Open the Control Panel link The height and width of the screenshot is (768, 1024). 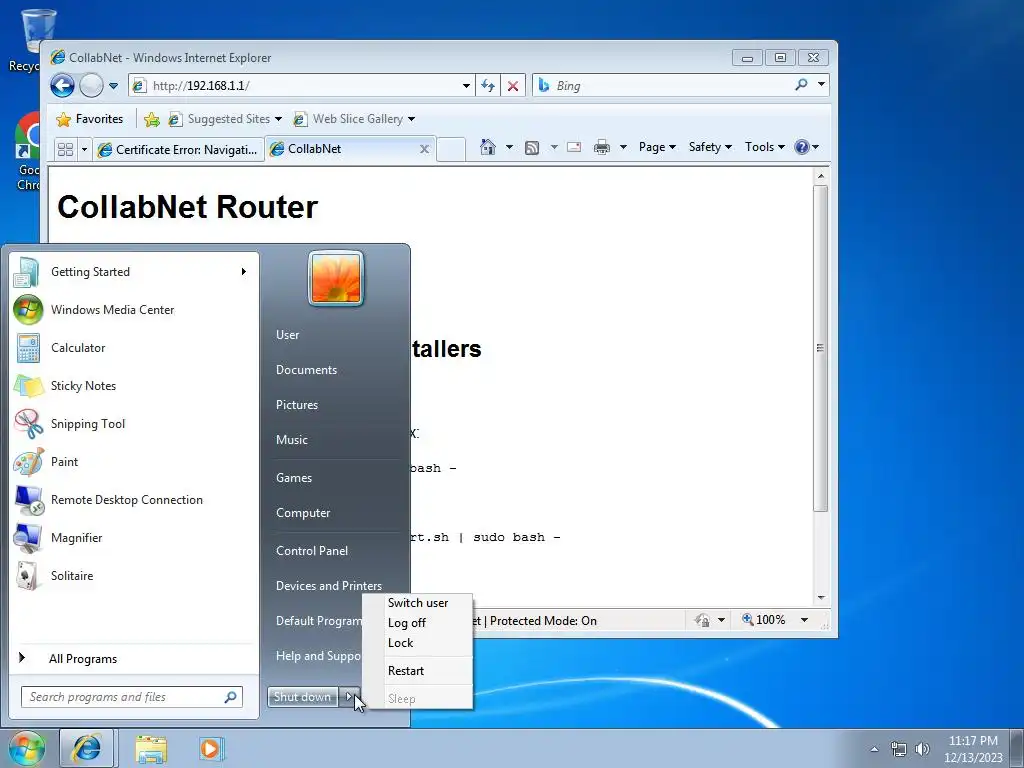[312, 551]
